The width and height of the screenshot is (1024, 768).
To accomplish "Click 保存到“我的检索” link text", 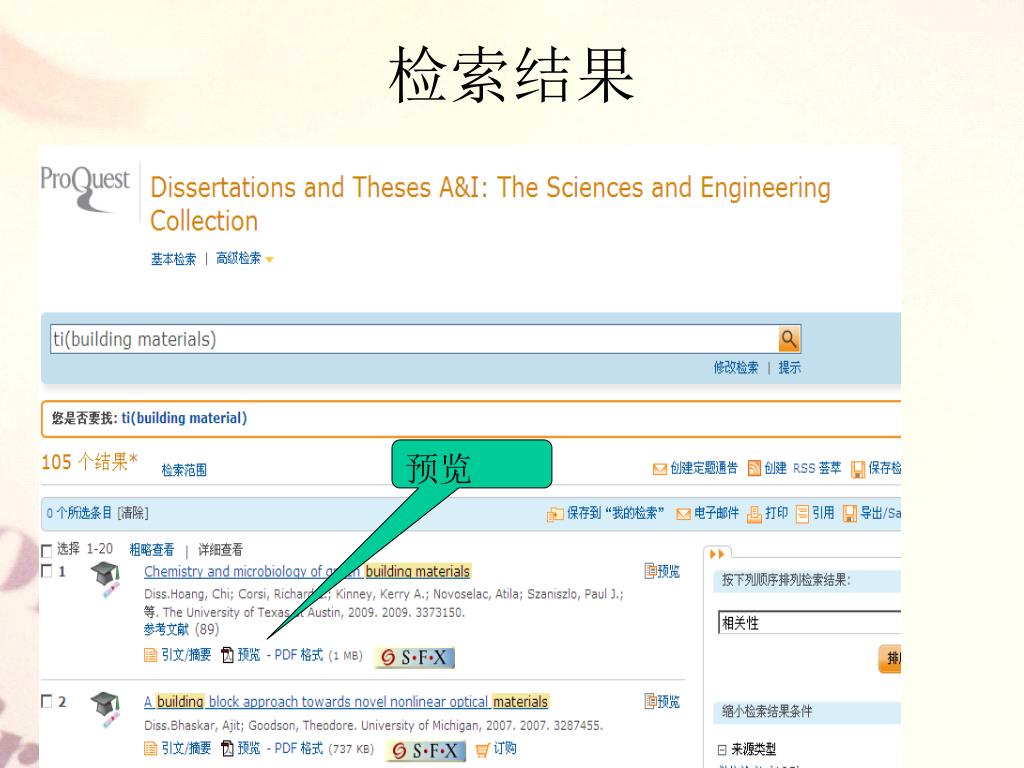I will click(615, 513).
